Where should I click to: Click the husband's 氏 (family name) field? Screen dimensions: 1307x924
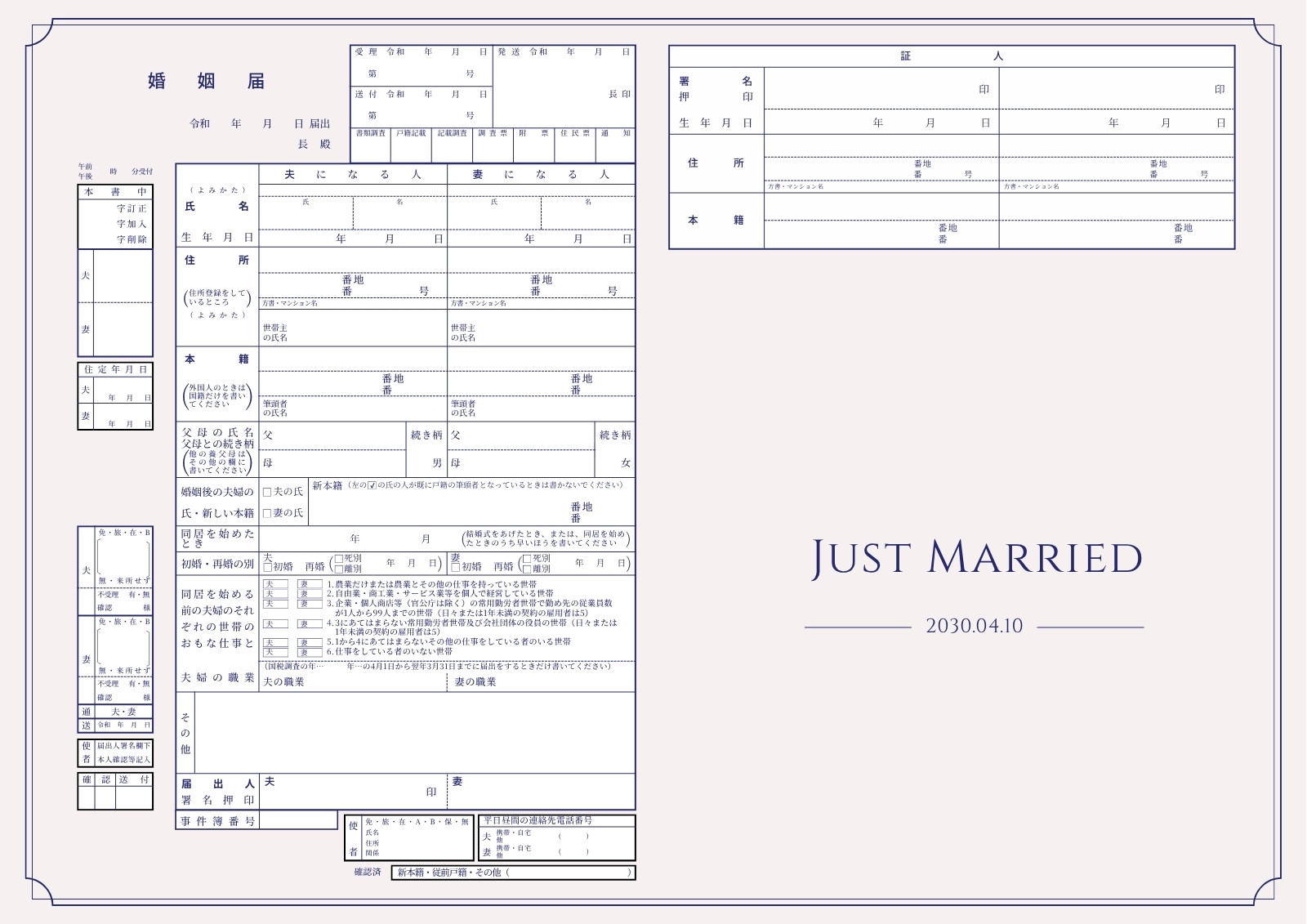[x=306, y=213]
